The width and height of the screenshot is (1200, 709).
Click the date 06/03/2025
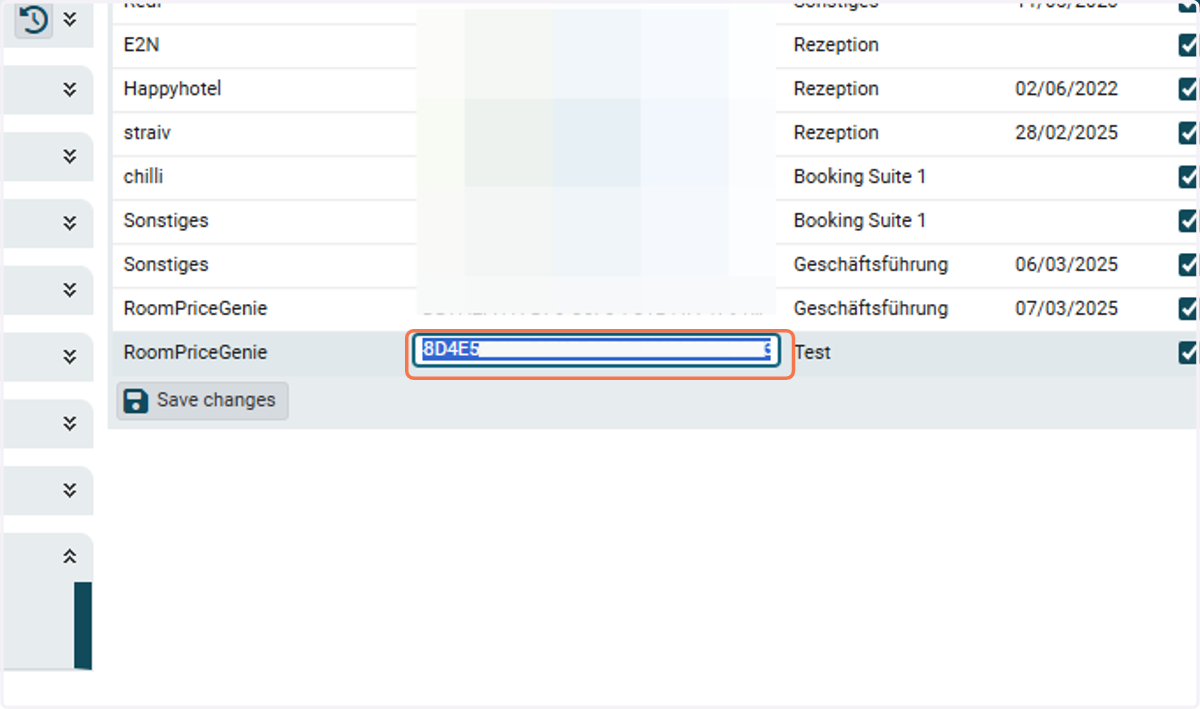click(x=1067, y=265)
